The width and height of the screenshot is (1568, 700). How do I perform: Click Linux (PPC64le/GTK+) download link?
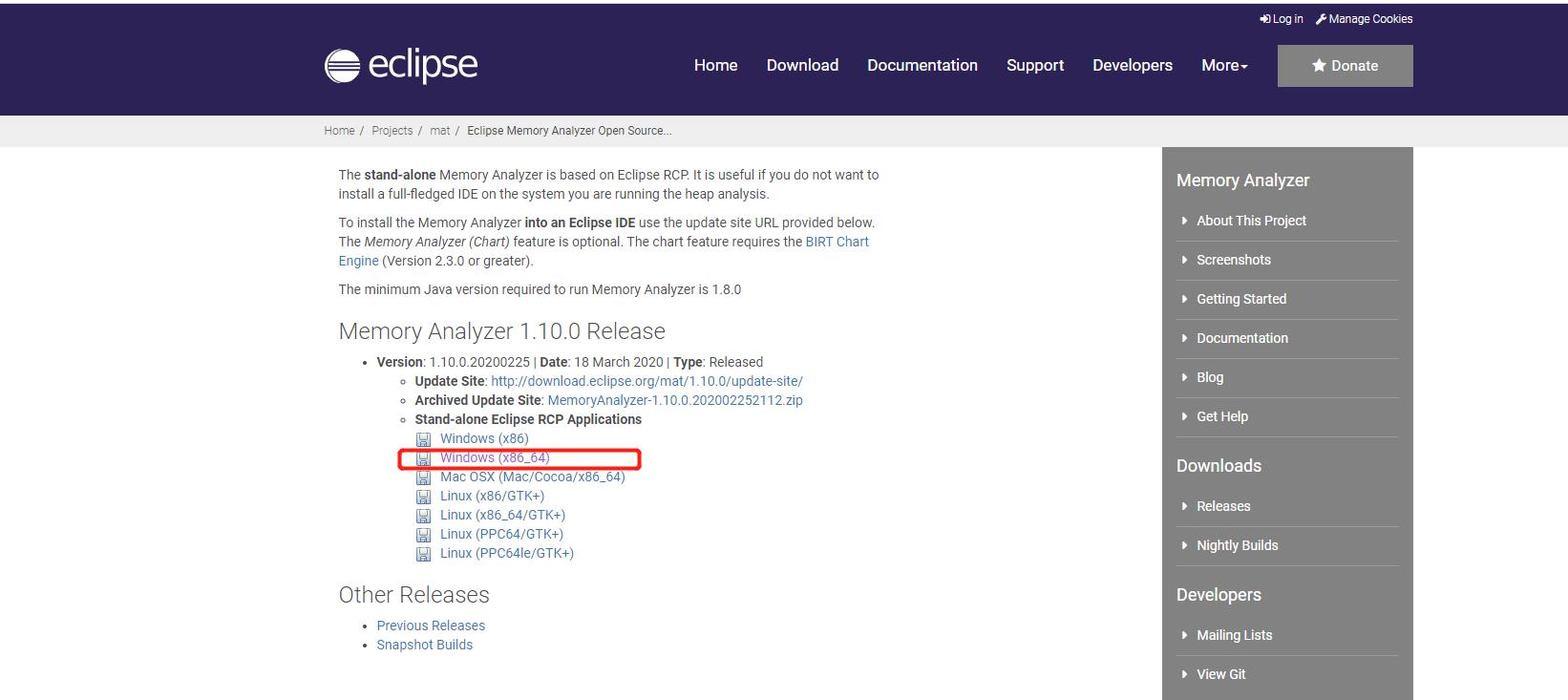pyautogui.click(x=507, y=553)
